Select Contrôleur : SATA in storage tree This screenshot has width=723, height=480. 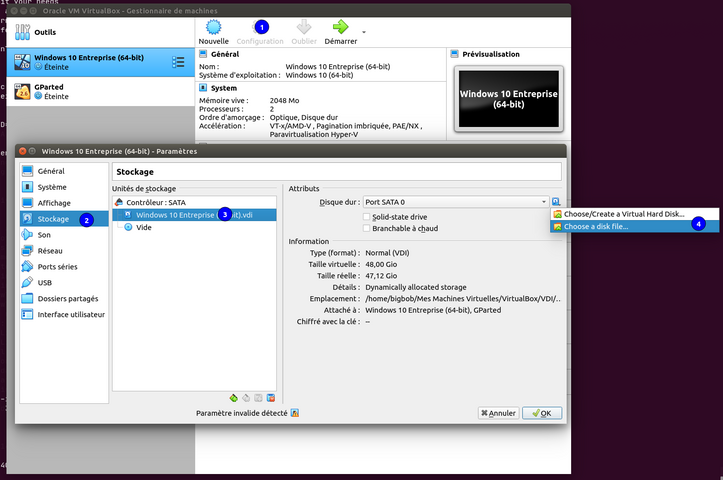pyautogui.click(x=194, y=202)
